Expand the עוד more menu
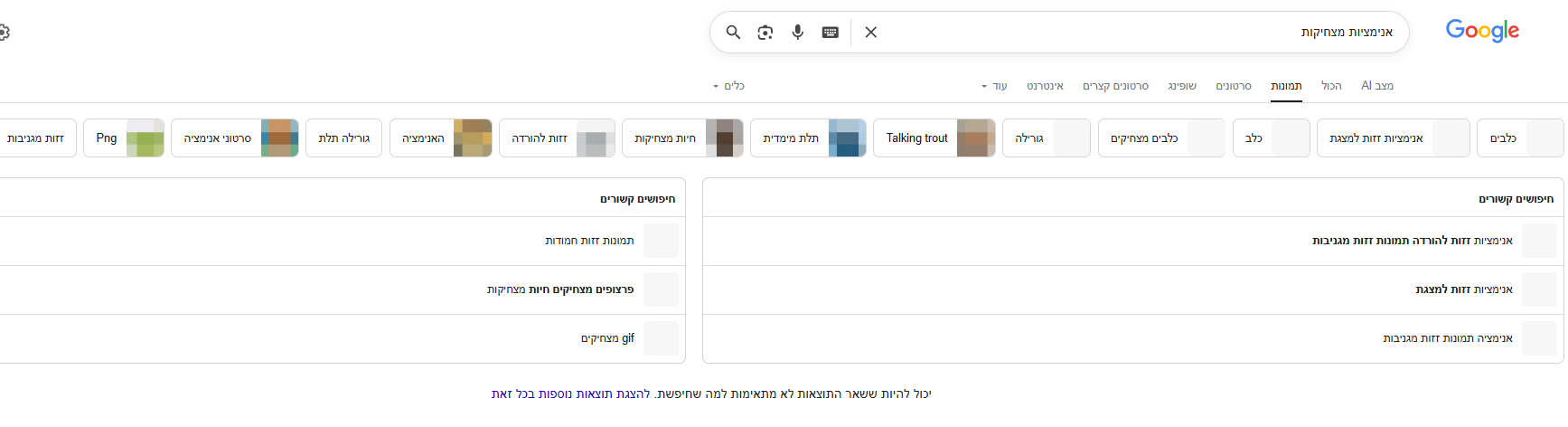 [x=994, y=86]
